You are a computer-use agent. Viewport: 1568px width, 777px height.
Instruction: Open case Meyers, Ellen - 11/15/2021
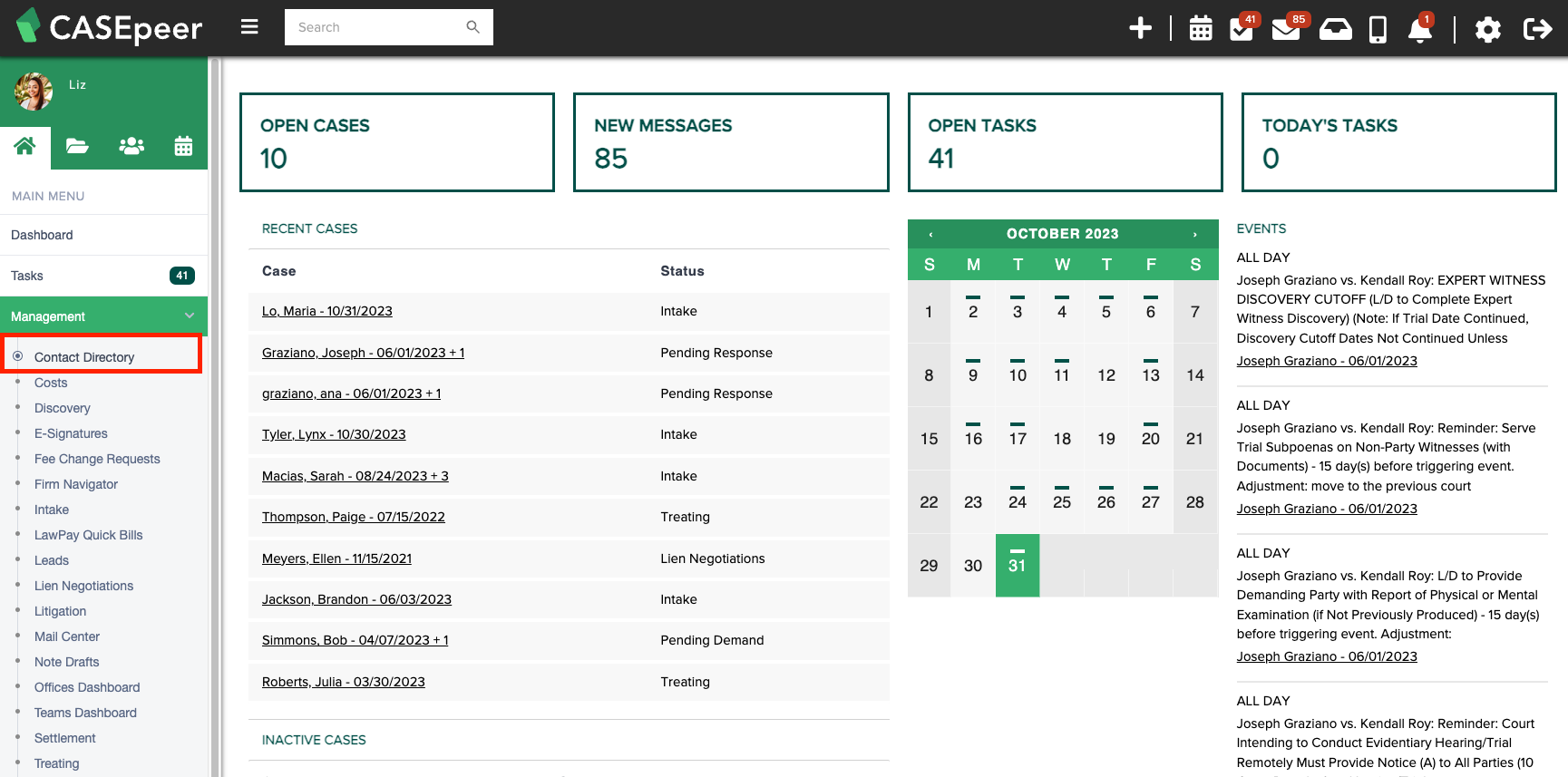(x=336, y=558)
